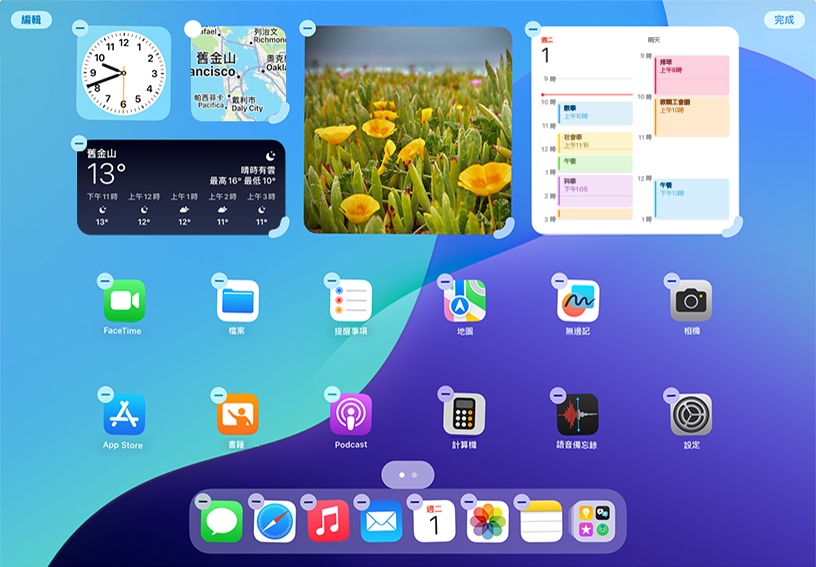The height and width of the screenshot is (567, 816).
Task: Tap the Reminders (提醒事項) app icon
Action: click(x=351, y=301)
